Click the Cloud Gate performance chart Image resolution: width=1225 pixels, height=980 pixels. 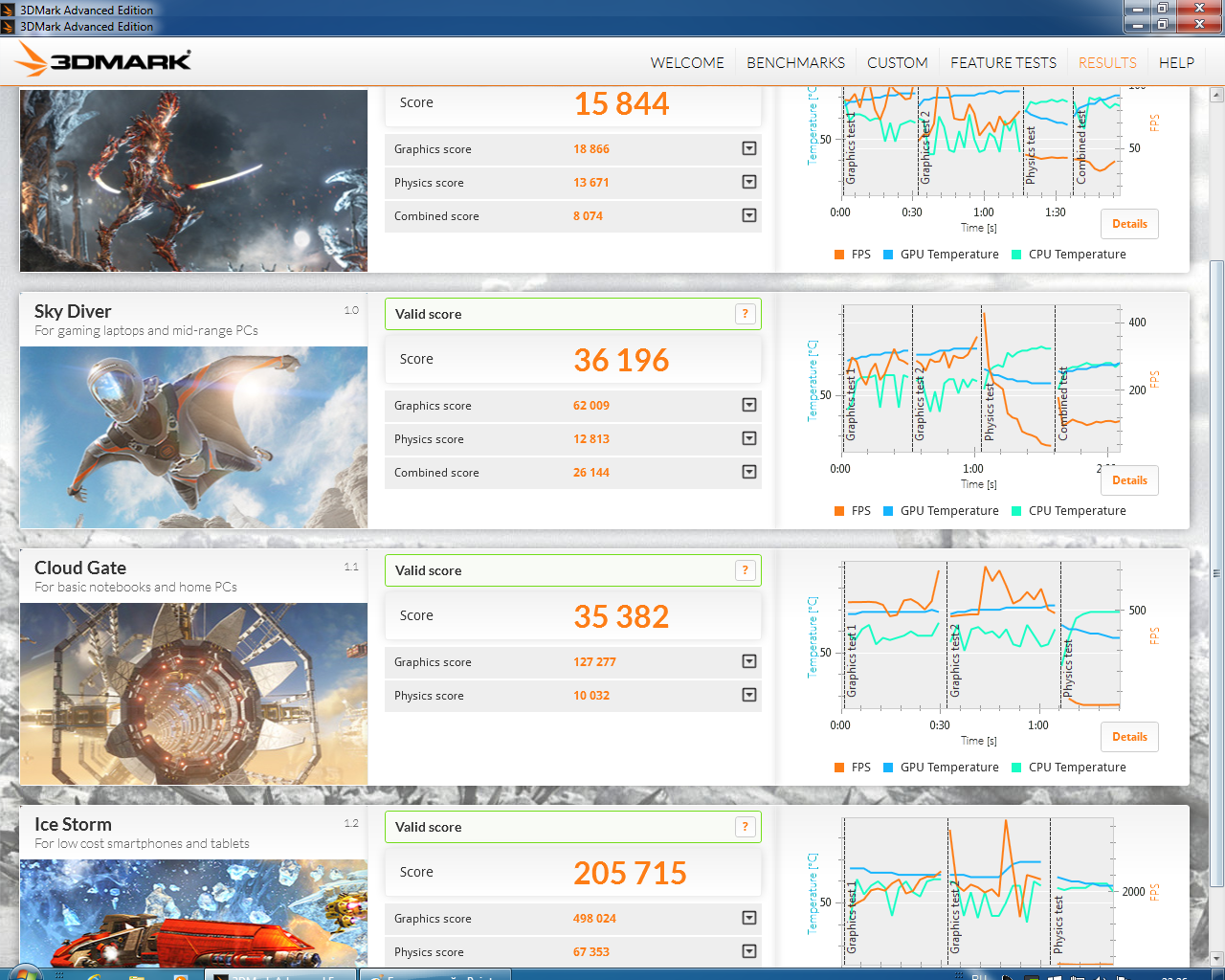[x=981, y=635]
